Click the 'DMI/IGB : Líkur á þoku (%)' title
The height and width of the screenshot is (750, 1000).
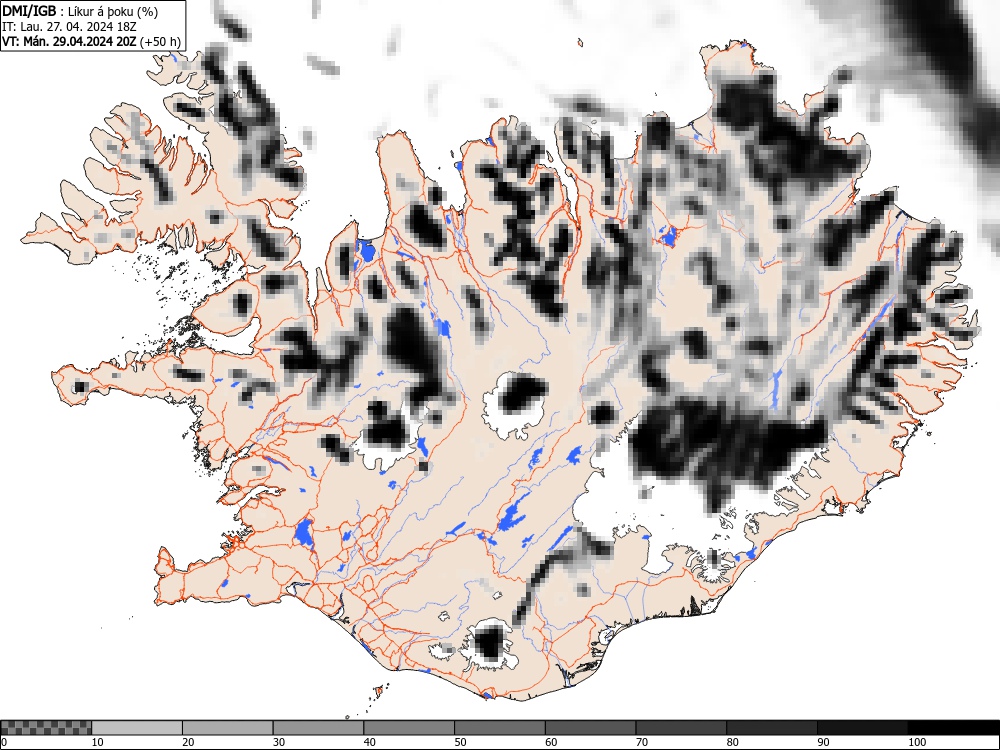[x=80, y=11]
